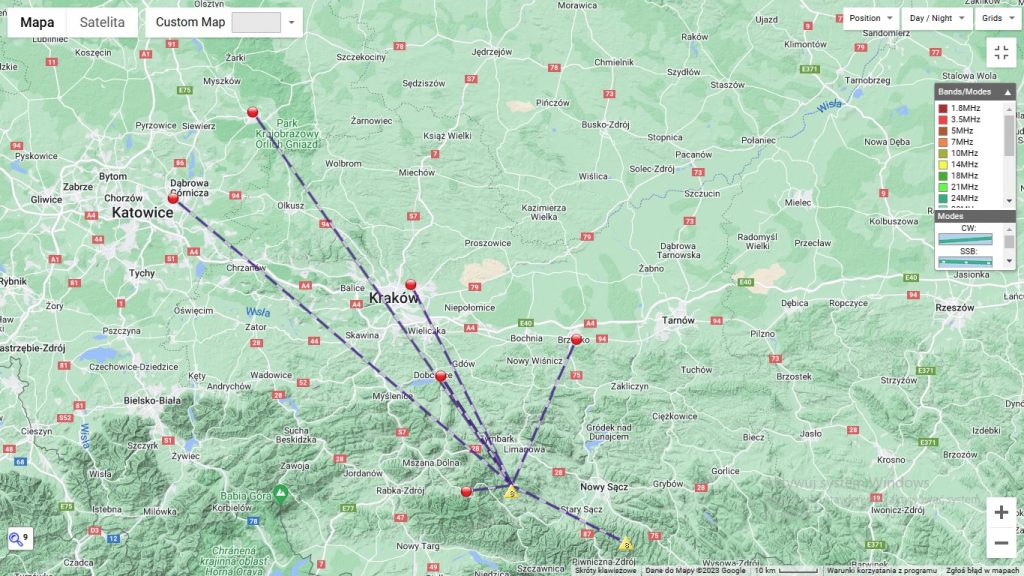1024x576 pixels.
Task: Click Babia Góra green mountain icon
Action: click(281, 493)
